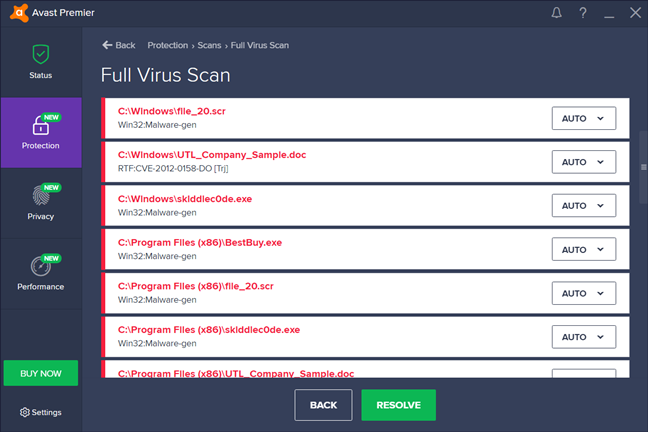Select C:\Windows\UTL_Company_Sample.doc file path
648x432 pixels.
(x=212, y=155)
